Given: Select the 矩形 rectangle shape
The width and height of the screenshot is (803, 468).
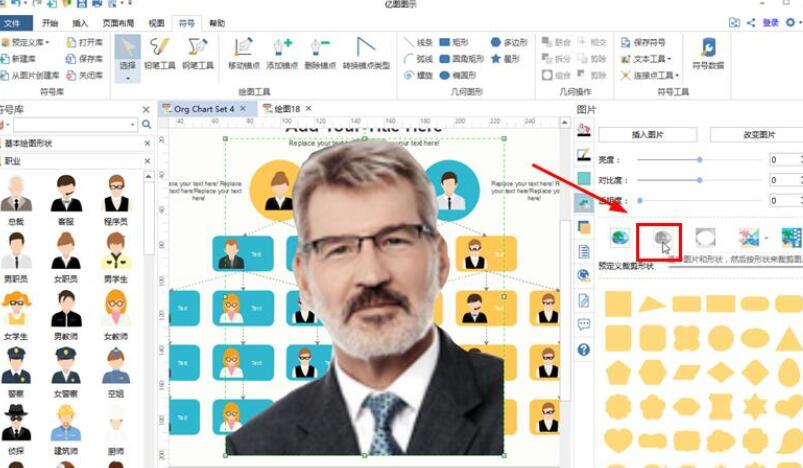Looking at the screenshot, I should pos(454,42).
